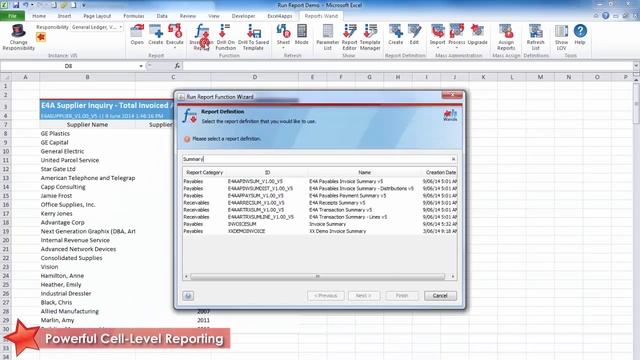Click the Execute report icon
Viewport: 640px width, 360px height.
pos(175,36)
